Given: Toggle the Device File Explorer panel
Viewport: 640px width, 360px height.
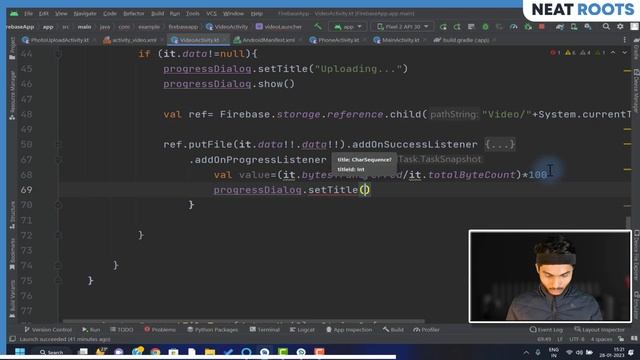Looking at the screenshot, I should tap(636, 255).
